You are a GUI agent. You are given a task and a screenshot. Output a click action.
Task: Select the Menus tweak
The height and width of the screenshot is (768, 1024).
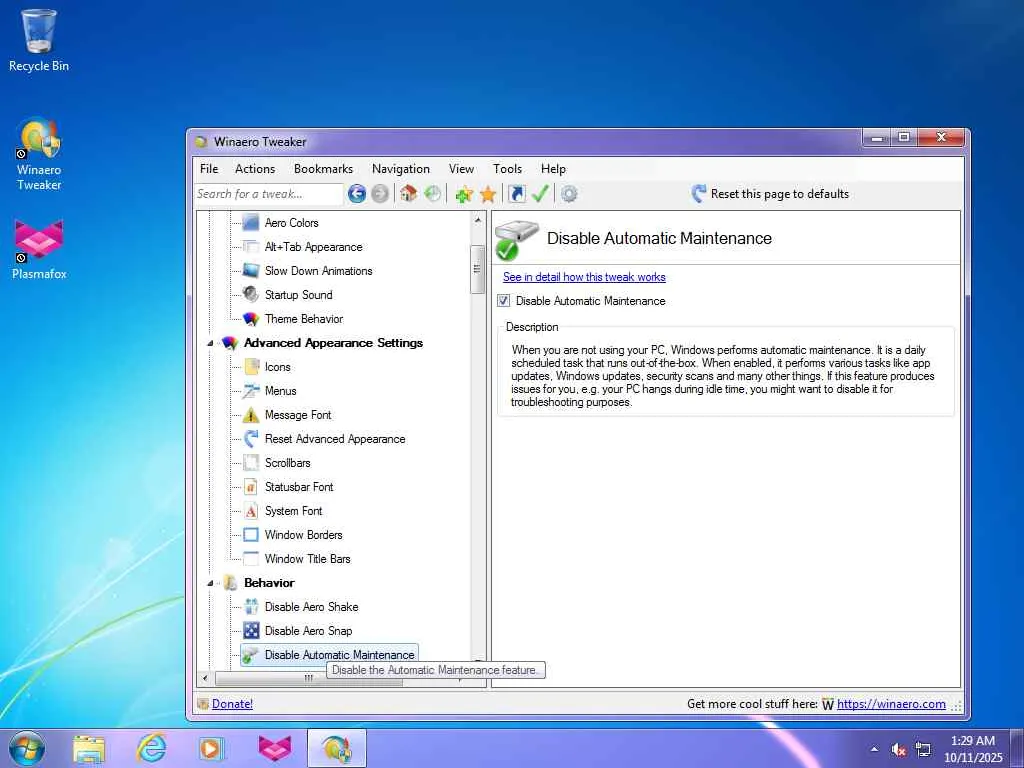click(x=280, y=391)
